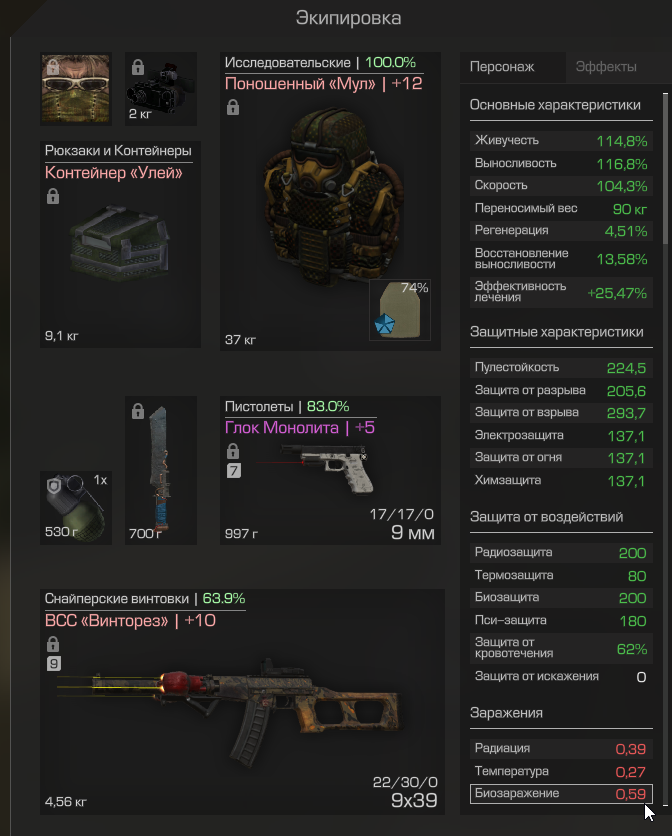Click the blue pentagon badge on armor plate

(384, 324)
